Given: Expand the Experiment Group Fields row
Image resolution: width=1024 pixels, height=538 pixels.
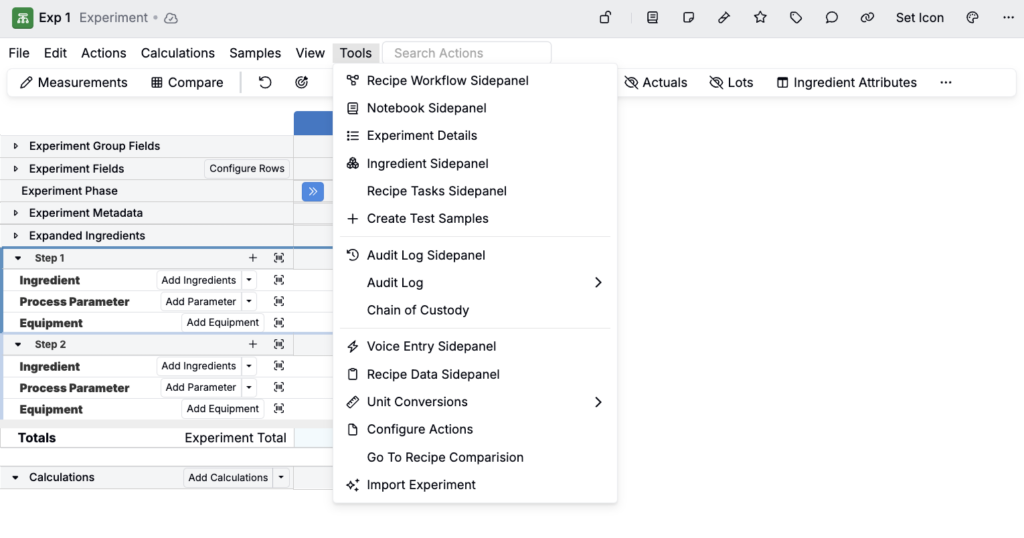Looking at the screenshot, I should point(15,146).
